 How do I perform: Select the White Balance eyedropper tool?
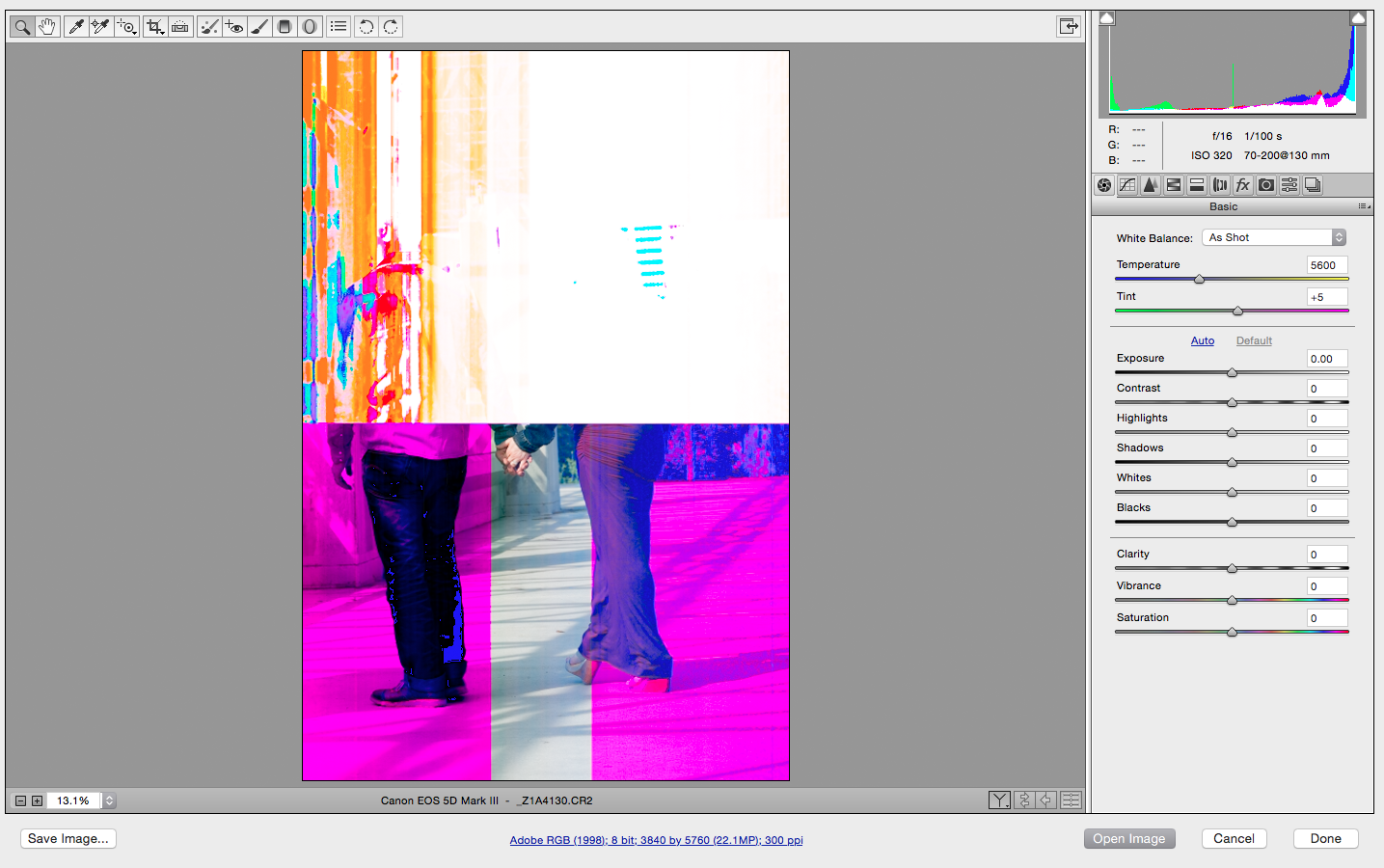click(x=76, y=26)
